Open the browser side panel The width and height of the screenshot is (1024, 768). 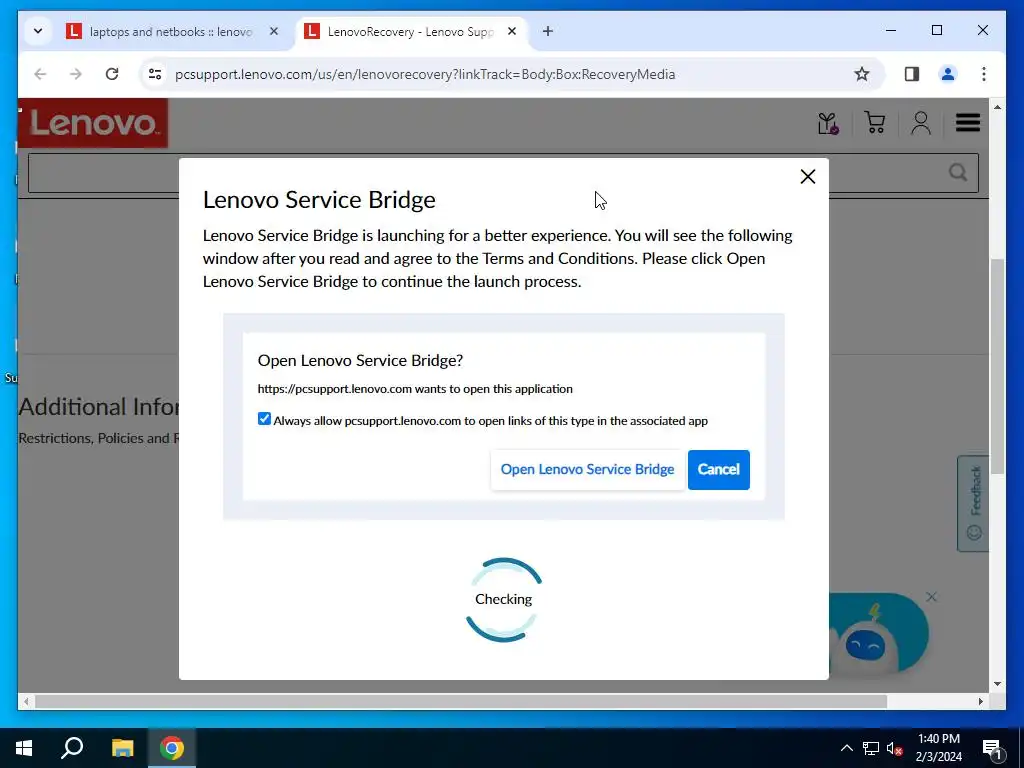pos(912,74)
